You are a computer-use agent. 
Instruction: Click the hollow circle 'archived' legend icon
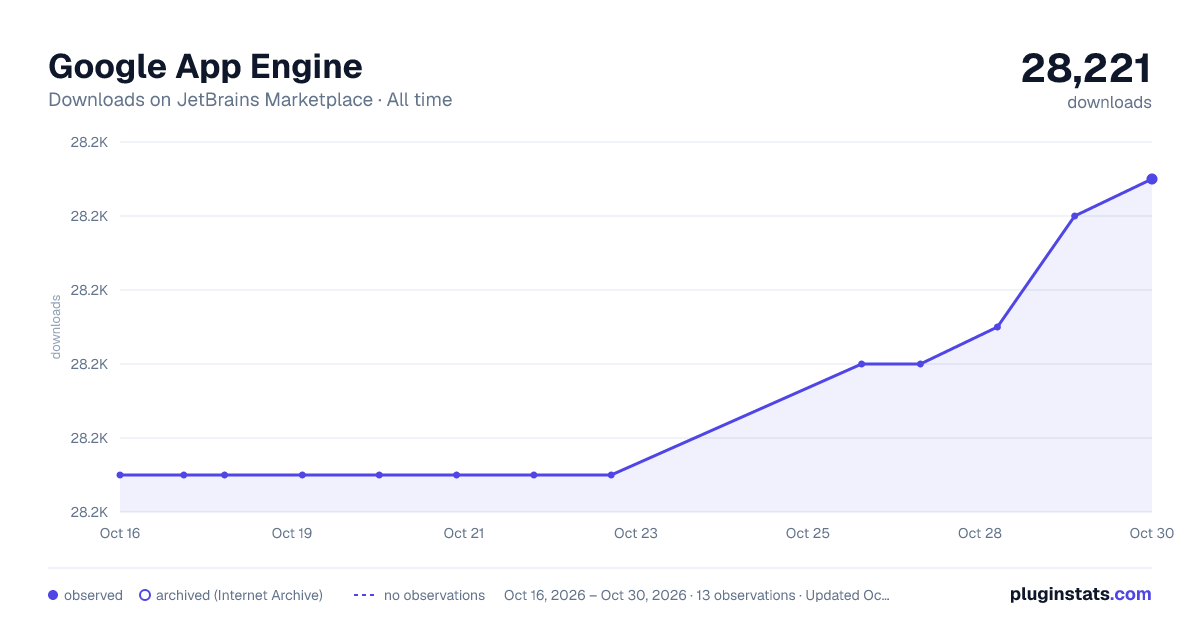[x=145, y=595]
